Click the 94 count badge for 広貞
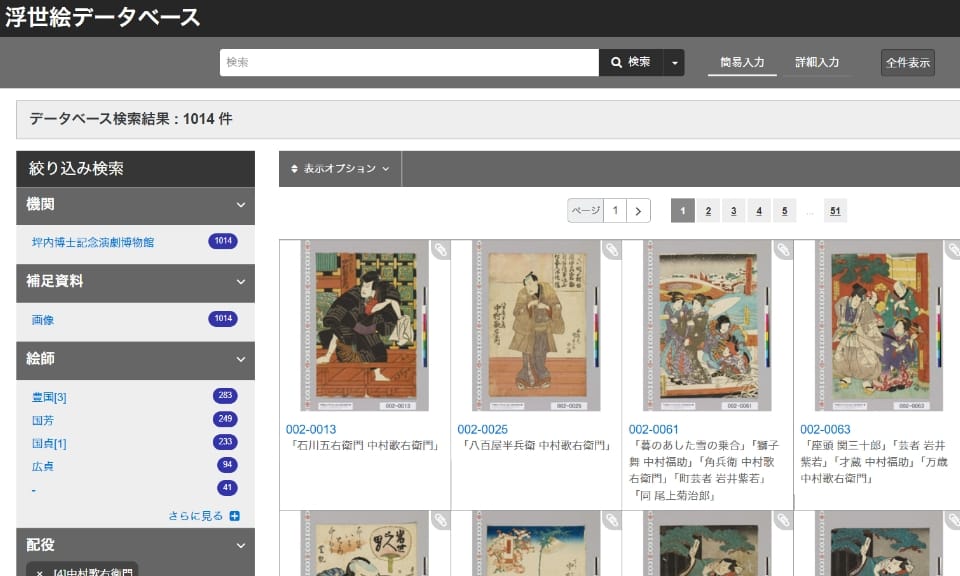 tap(227, 465)
